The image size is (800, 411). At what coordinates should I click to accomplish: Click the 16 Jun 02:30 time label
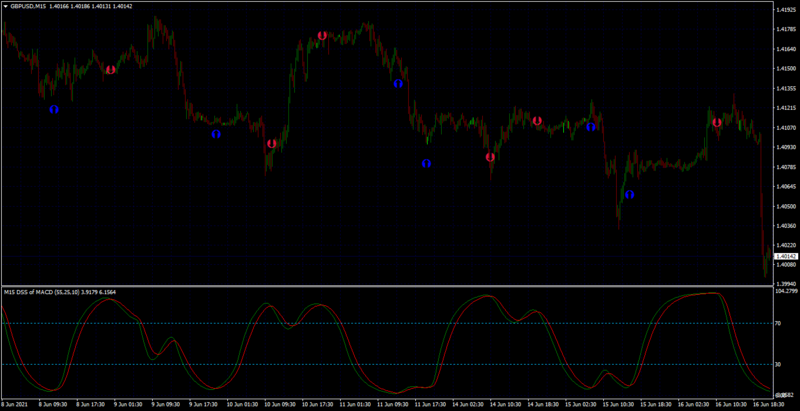point(691,404)
